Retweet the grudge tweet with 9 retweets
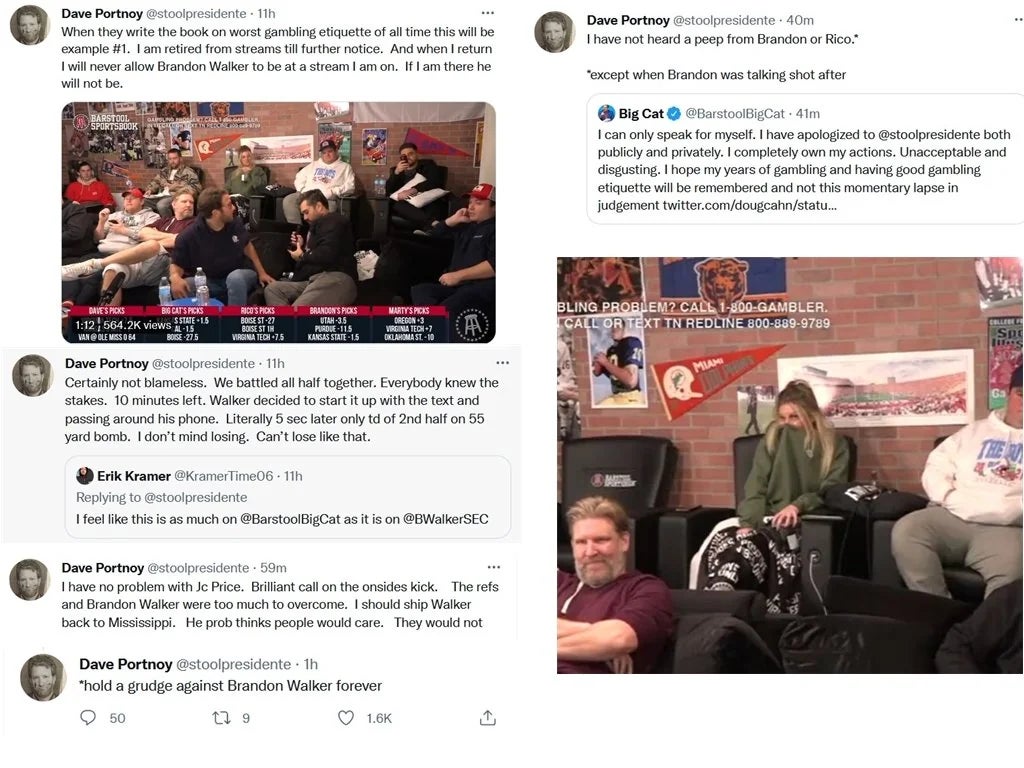 221,718
